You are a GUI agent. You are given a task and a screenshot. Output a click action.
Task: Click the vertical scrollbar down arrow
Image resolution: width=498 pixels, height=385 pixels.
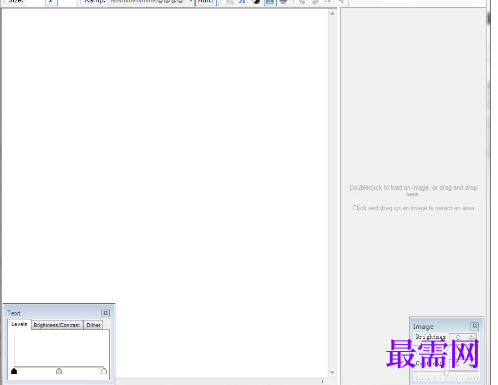332,372
